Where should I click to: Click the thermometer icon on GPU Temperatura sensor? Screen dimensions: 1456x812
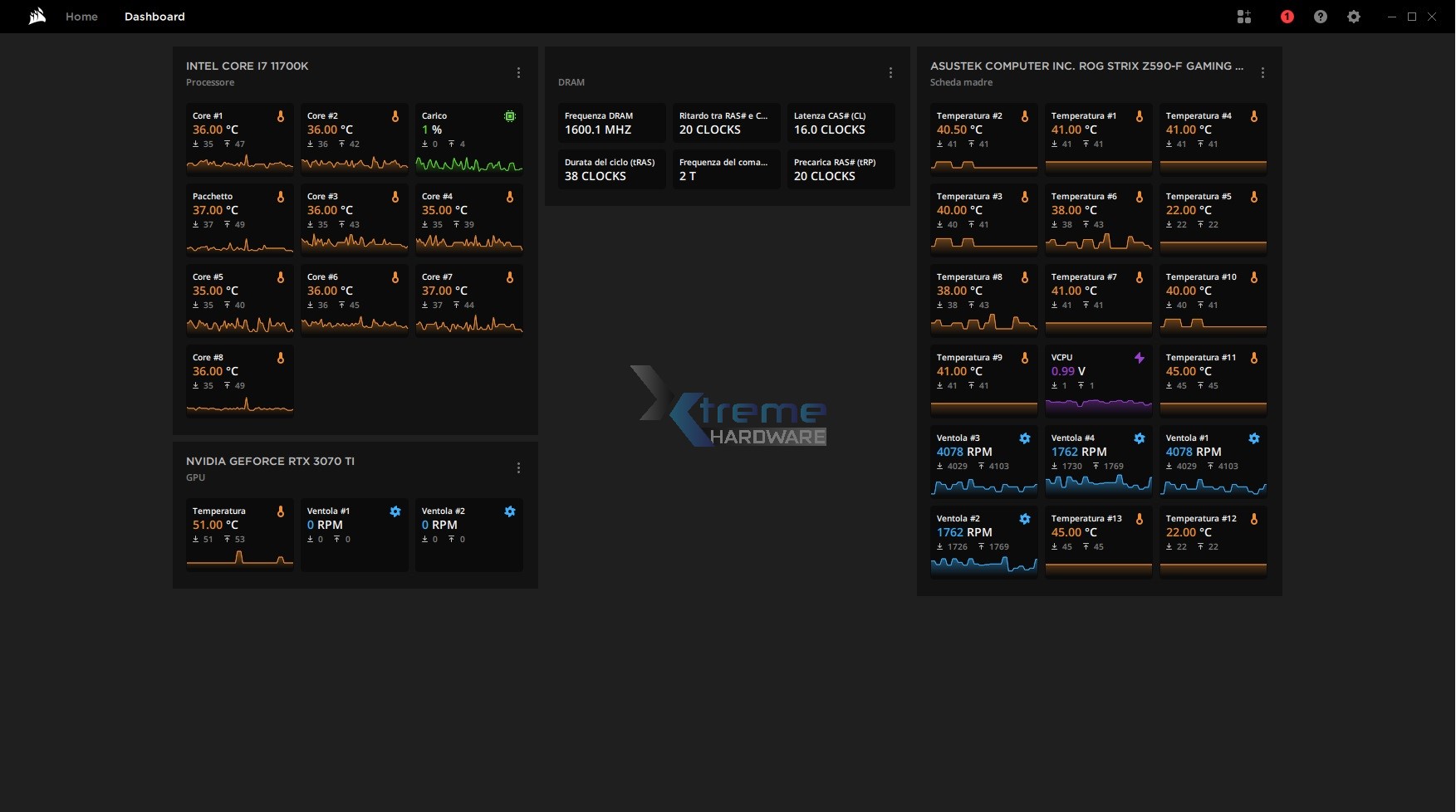click(282, 512)
